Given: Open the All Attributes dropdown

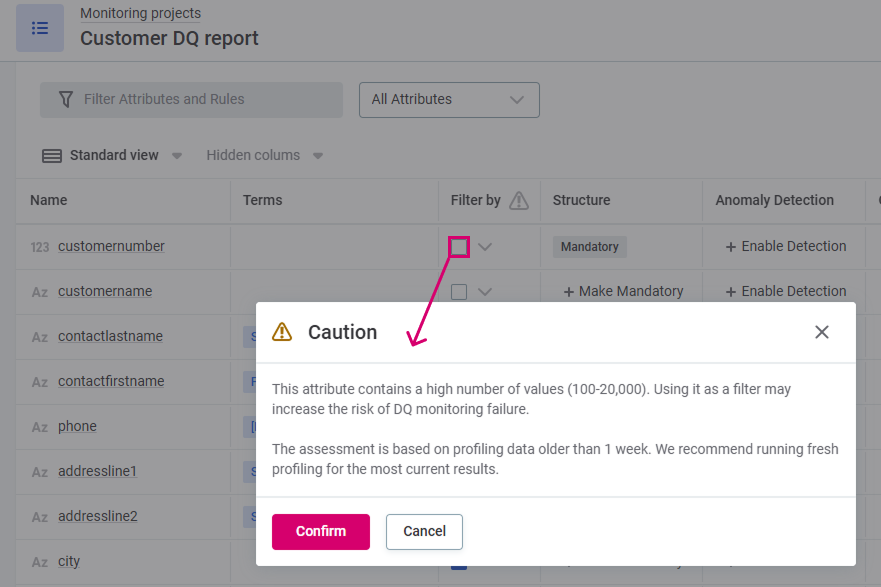Looking at the screenshot, I should click(448, 100).
